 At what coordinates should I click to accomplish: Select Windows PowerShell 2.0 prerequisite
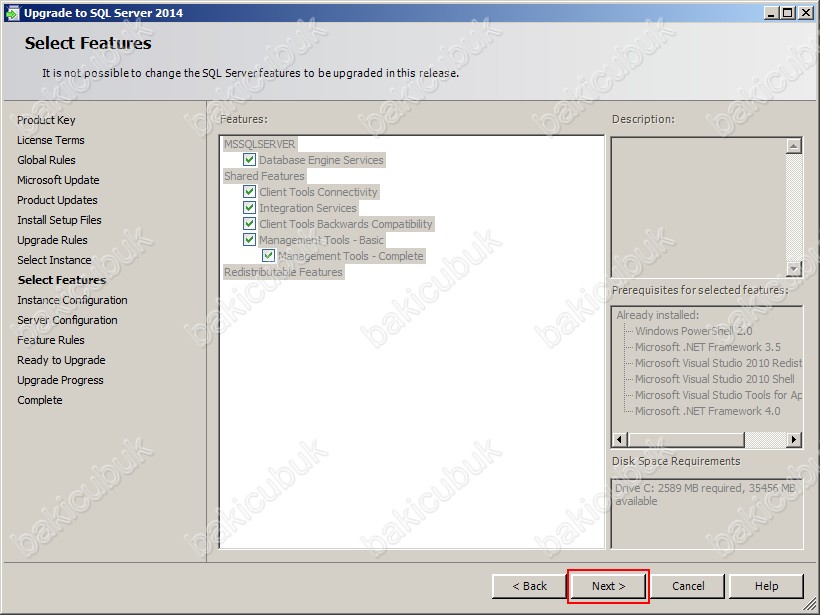(x=693, y=331)
